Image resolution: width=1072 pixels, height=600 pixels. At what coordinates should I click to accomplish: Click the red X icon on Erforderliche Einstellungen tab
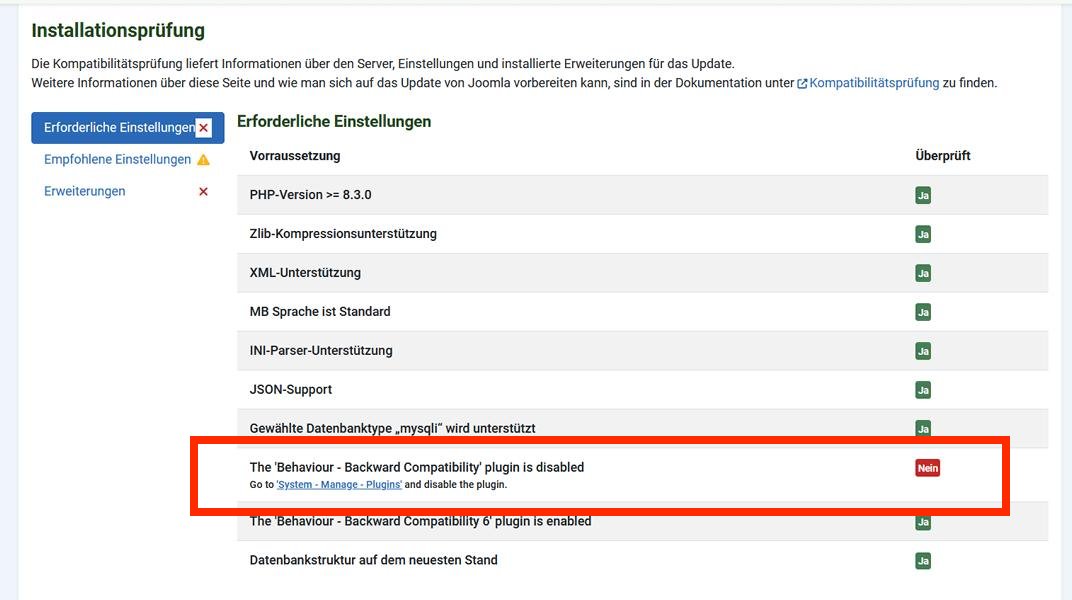click(203, 127)
